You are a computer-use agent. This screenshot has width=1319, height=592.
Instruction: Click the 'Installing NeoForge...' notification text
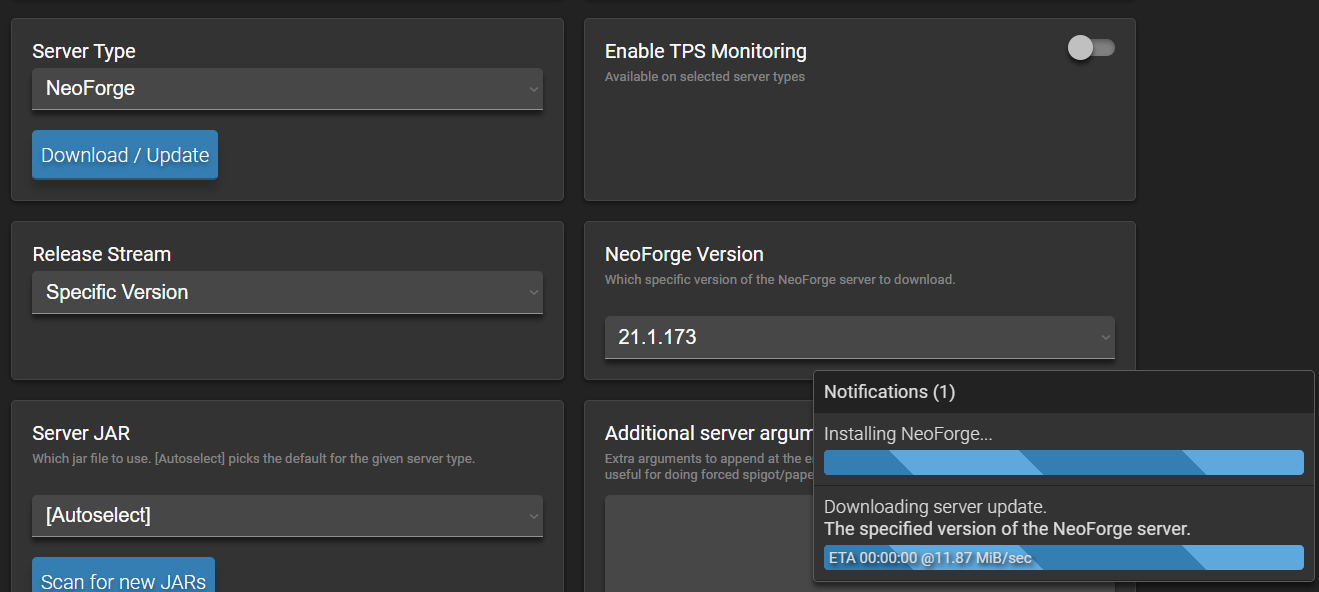(x=908, y=434)
